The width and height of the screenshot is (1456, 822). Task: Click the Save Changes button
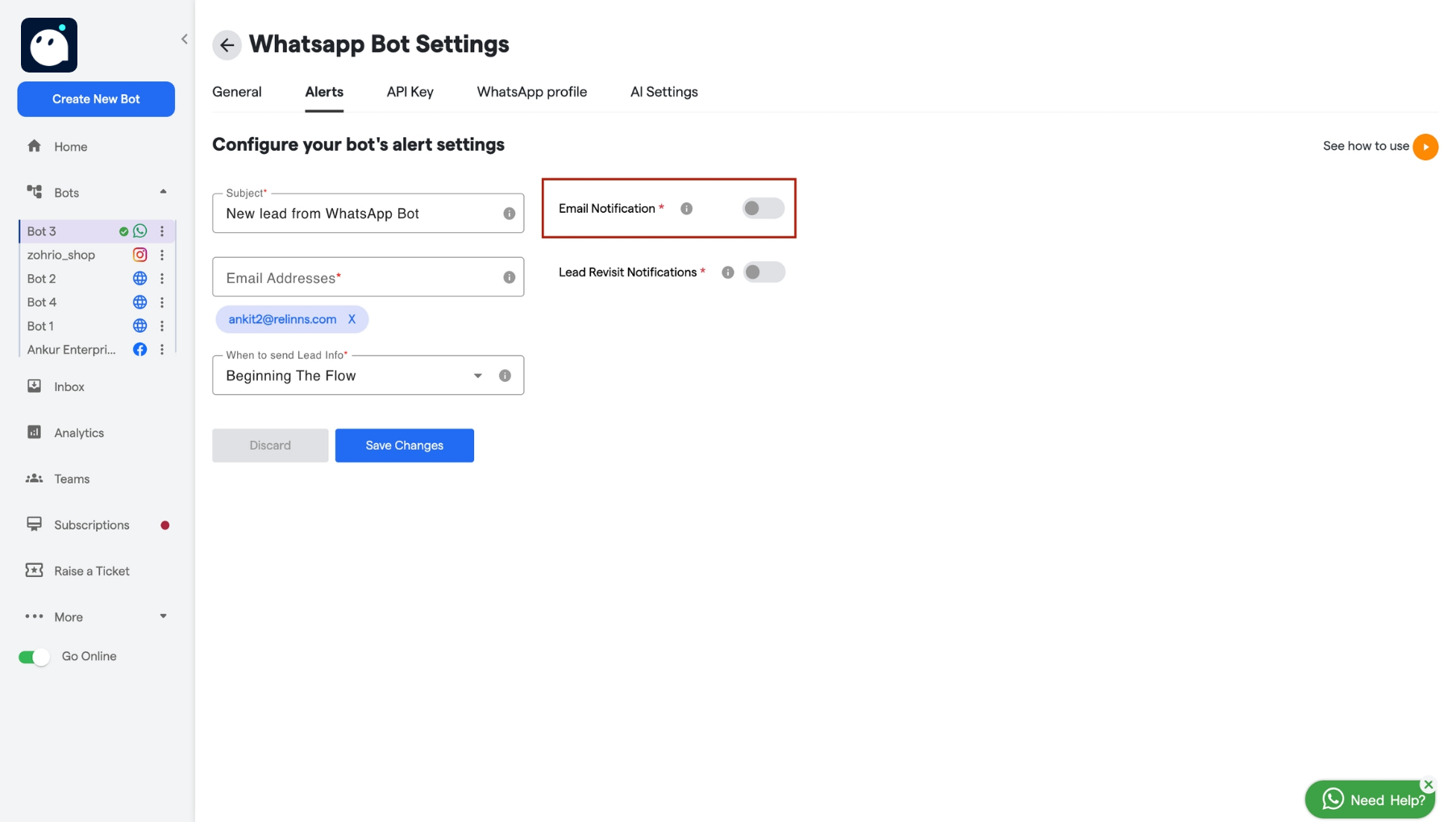click(x=405, y=446)
